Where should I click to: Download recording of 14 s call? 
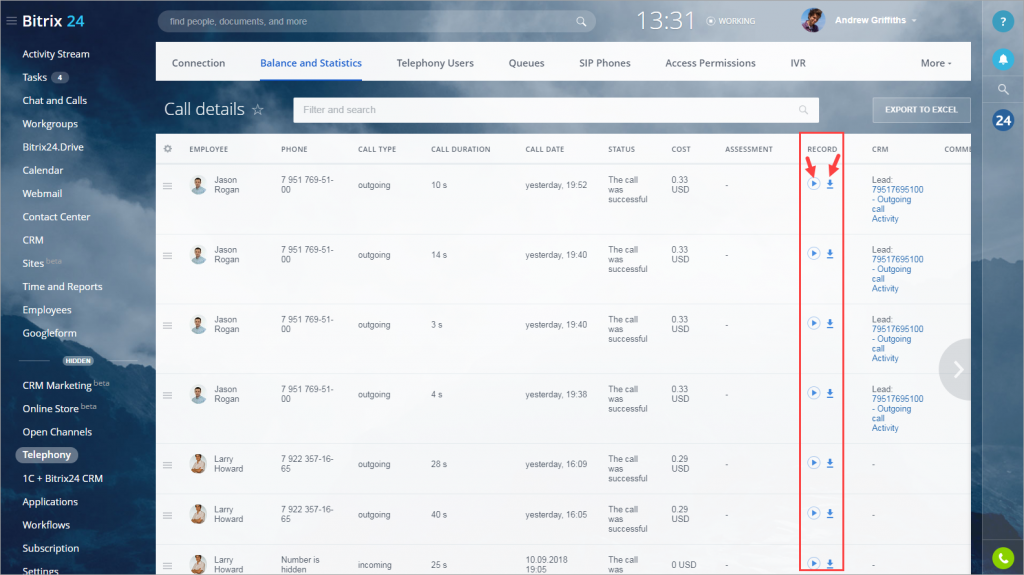pyautogui.click(x=830, y=254)
